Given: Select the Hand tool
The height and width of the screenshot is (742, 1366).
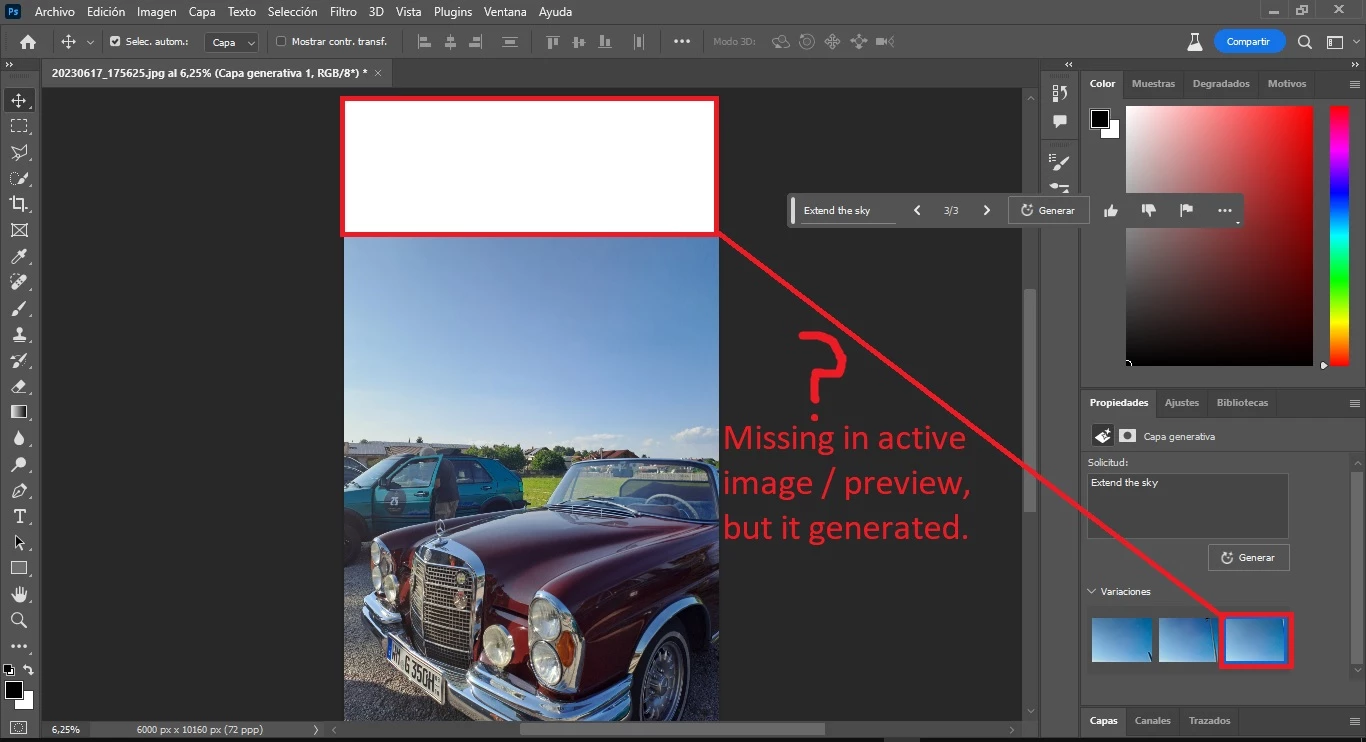Looking at the screenshot, I should coord(19,594).
